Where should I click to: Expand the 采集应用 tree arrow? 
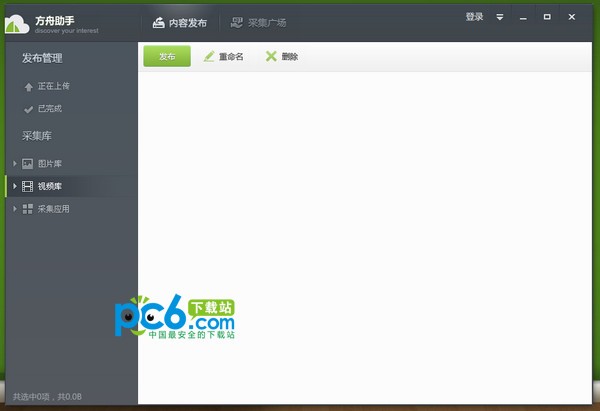[x=15, y=209]
